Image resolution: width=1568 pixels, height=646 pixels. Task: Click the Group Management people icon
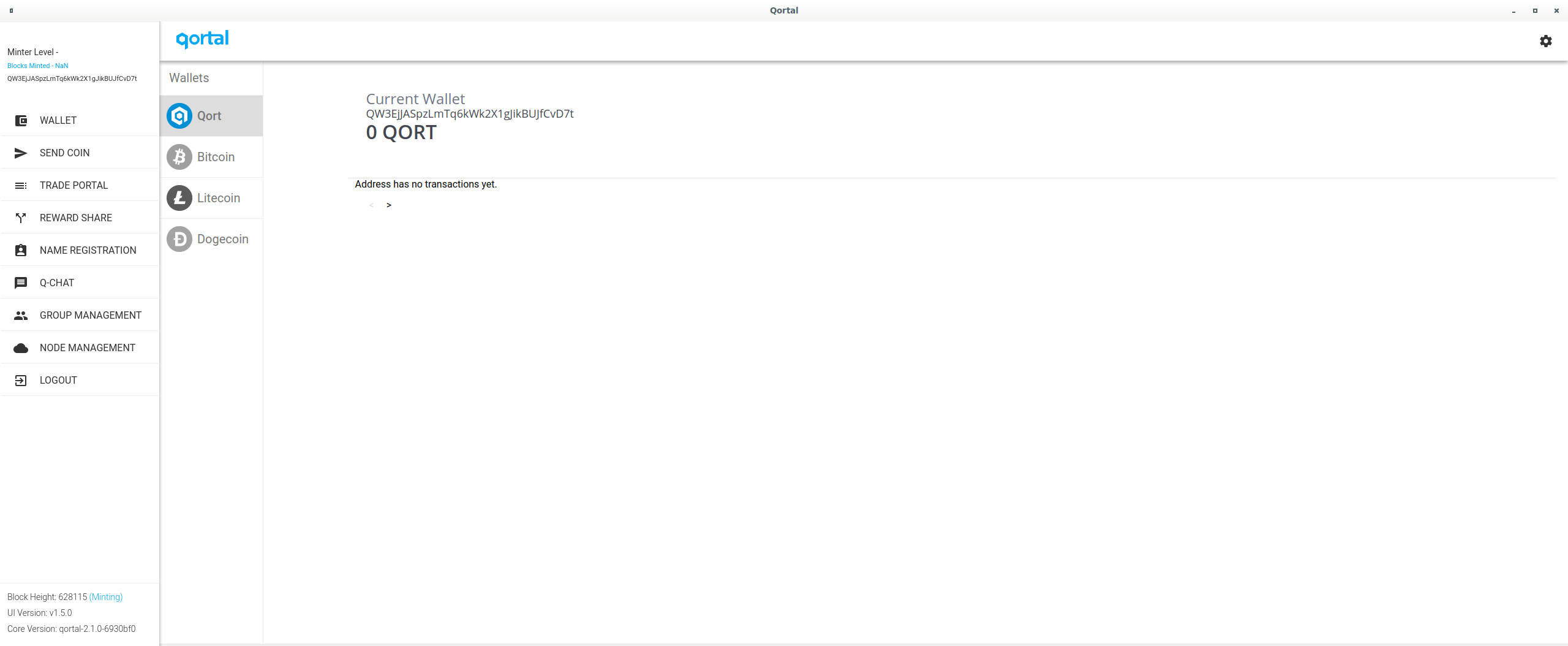(x=21, y=316)
